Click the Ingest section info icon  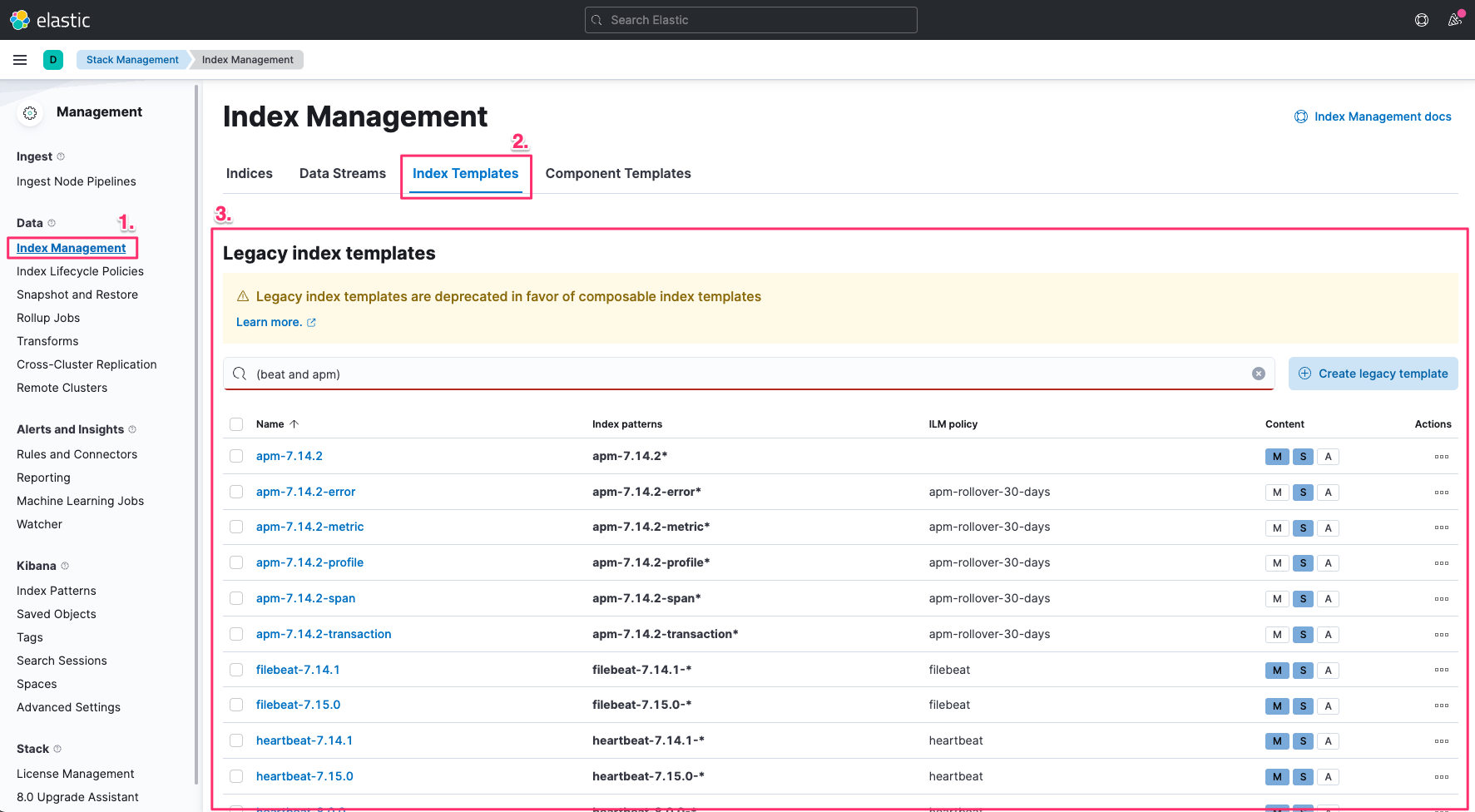coord(61,156)
